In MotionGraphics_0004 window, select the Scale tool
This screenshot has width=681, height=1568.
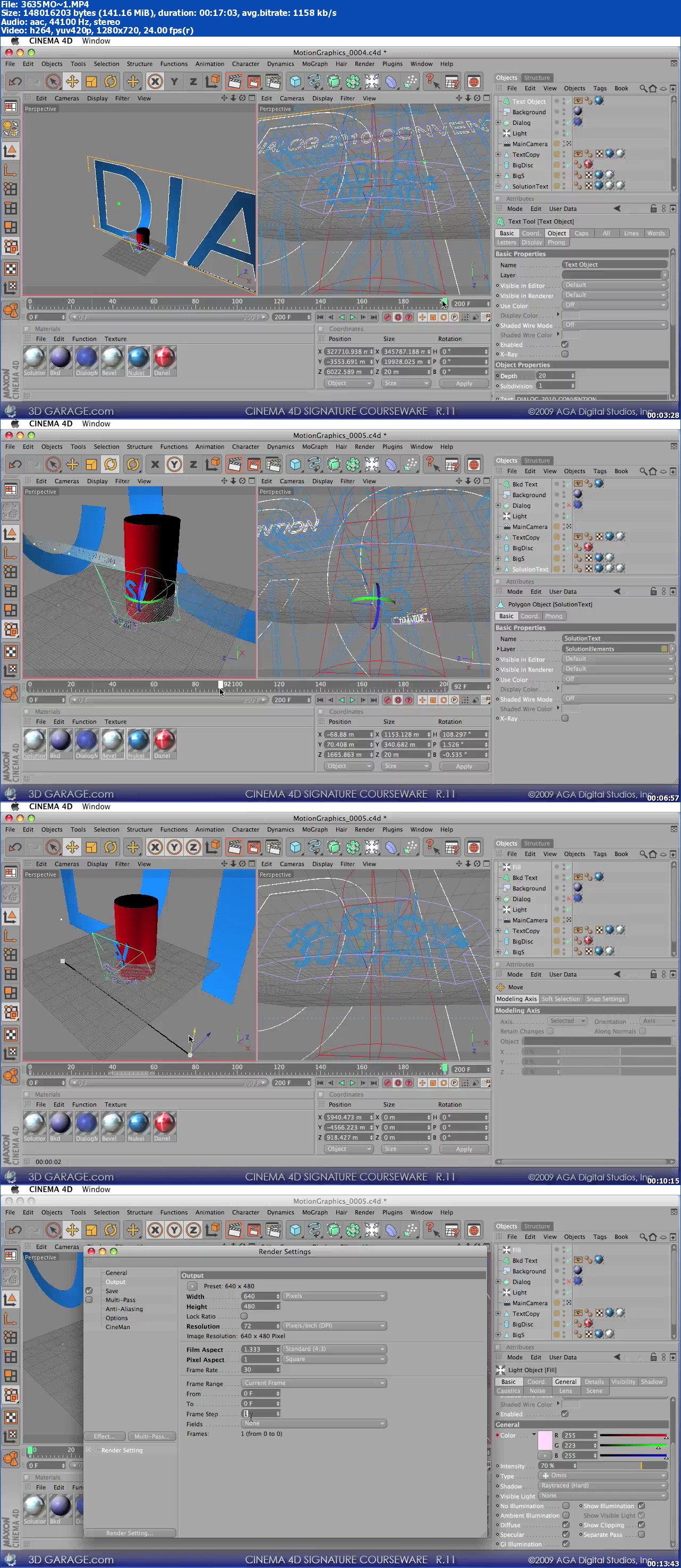[x=91, y=82]
